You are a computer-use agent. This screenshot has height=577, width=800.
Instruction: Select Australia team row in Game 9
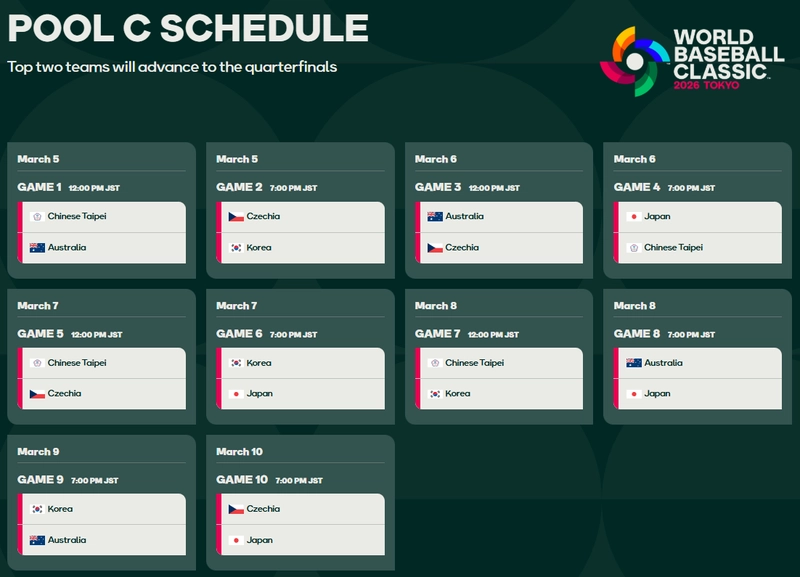click(x=102, y=540)
